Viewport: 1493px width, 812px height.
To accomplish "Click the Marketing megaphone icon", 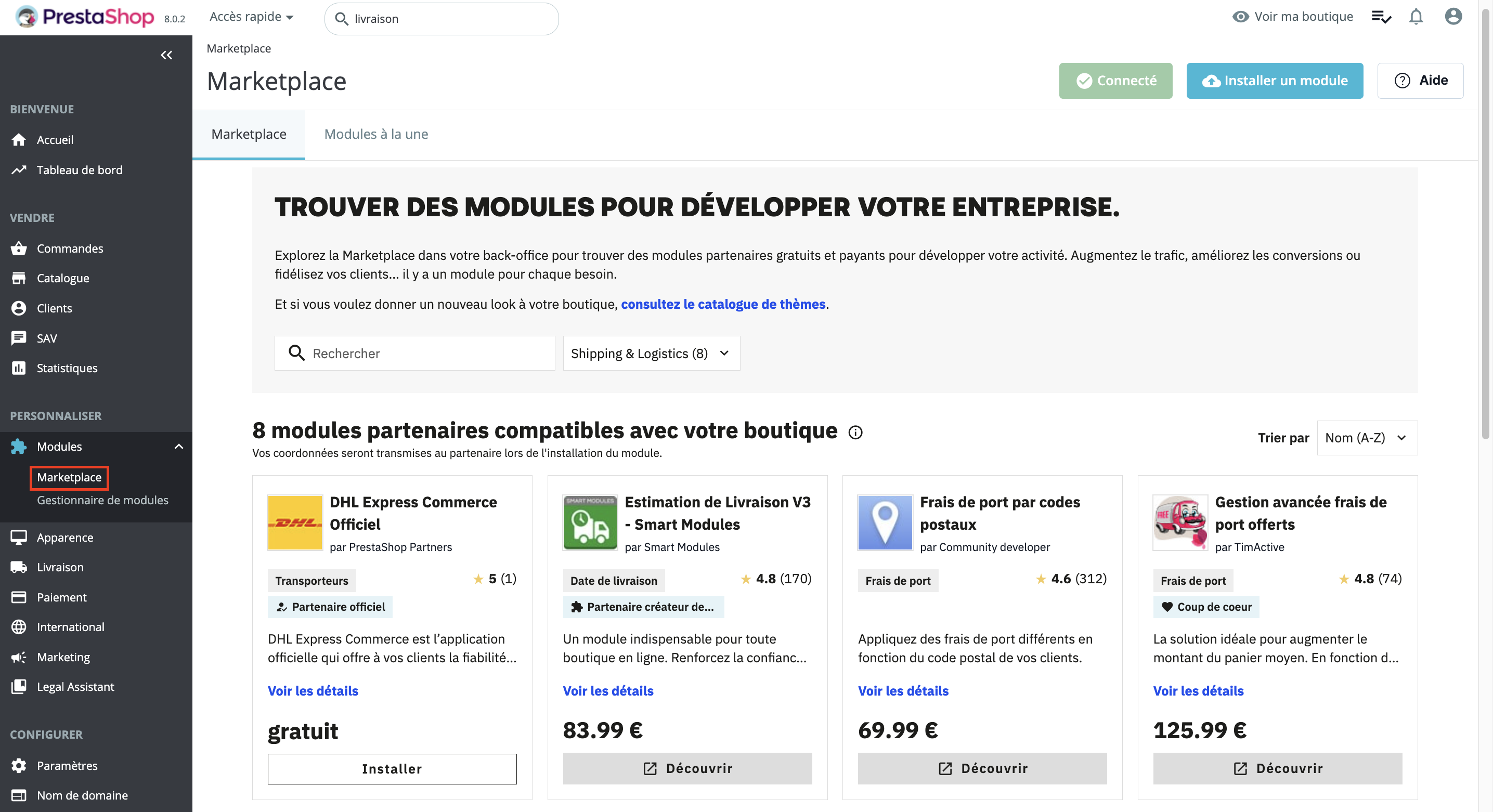I will [19, 657].
